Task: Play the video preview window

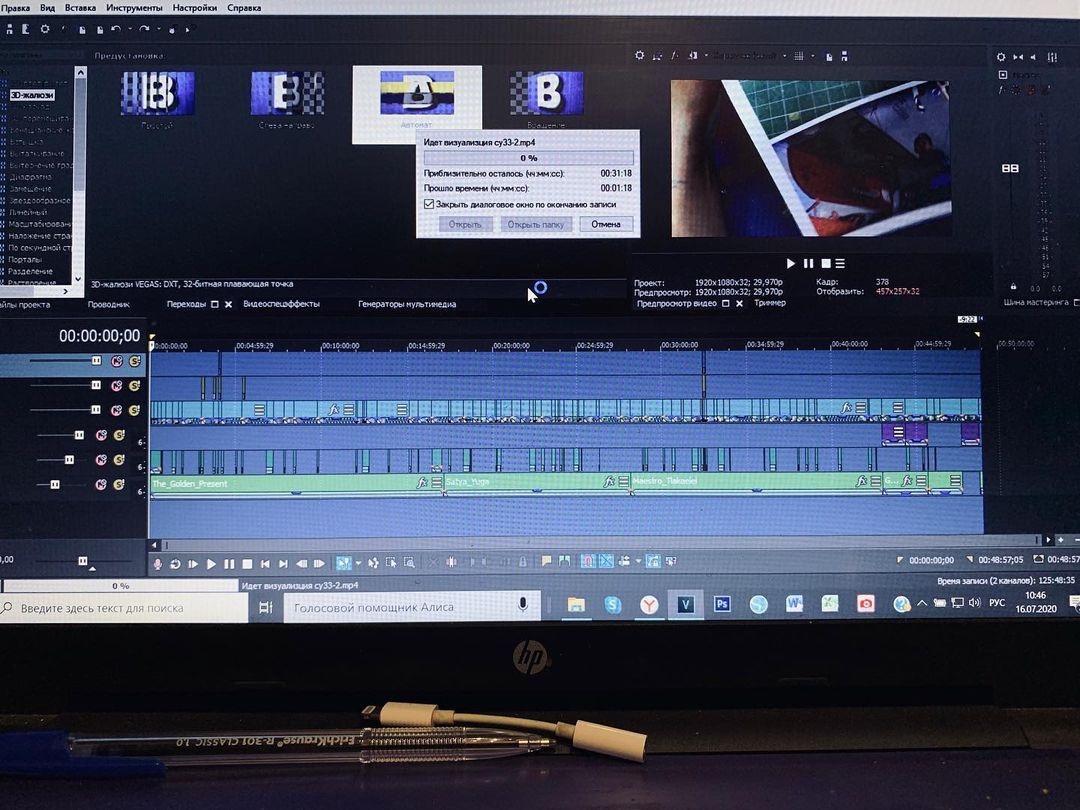Action: (x=791, y=263)
